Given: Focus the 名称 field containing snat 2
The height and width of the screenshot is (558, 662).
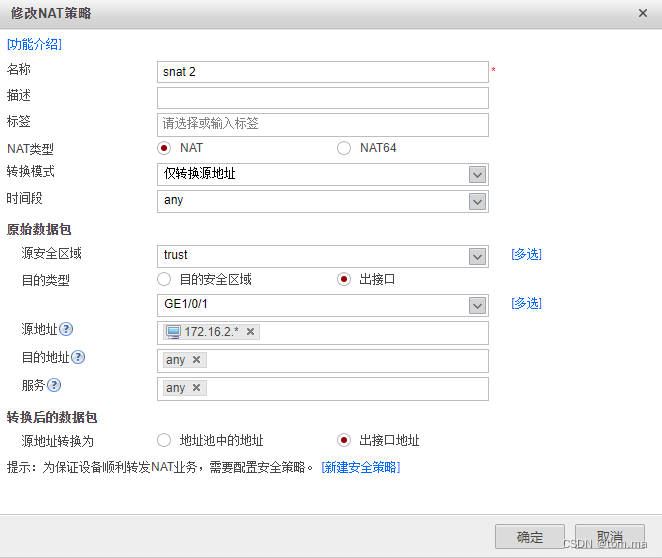Looking at the screenshot, I should point(323,72).
